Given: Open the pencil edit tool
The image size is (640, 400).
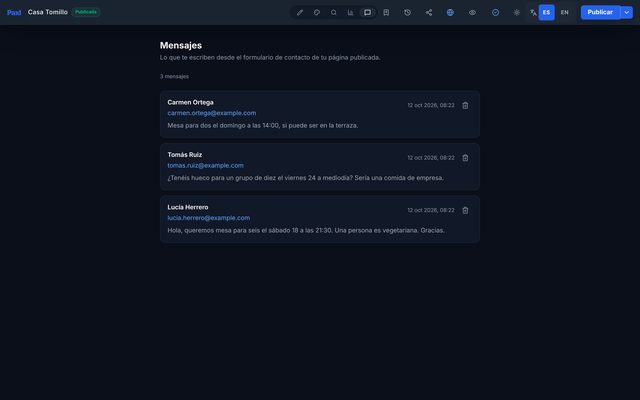Looking at the screenshot, I should click(x=300, y=12).
